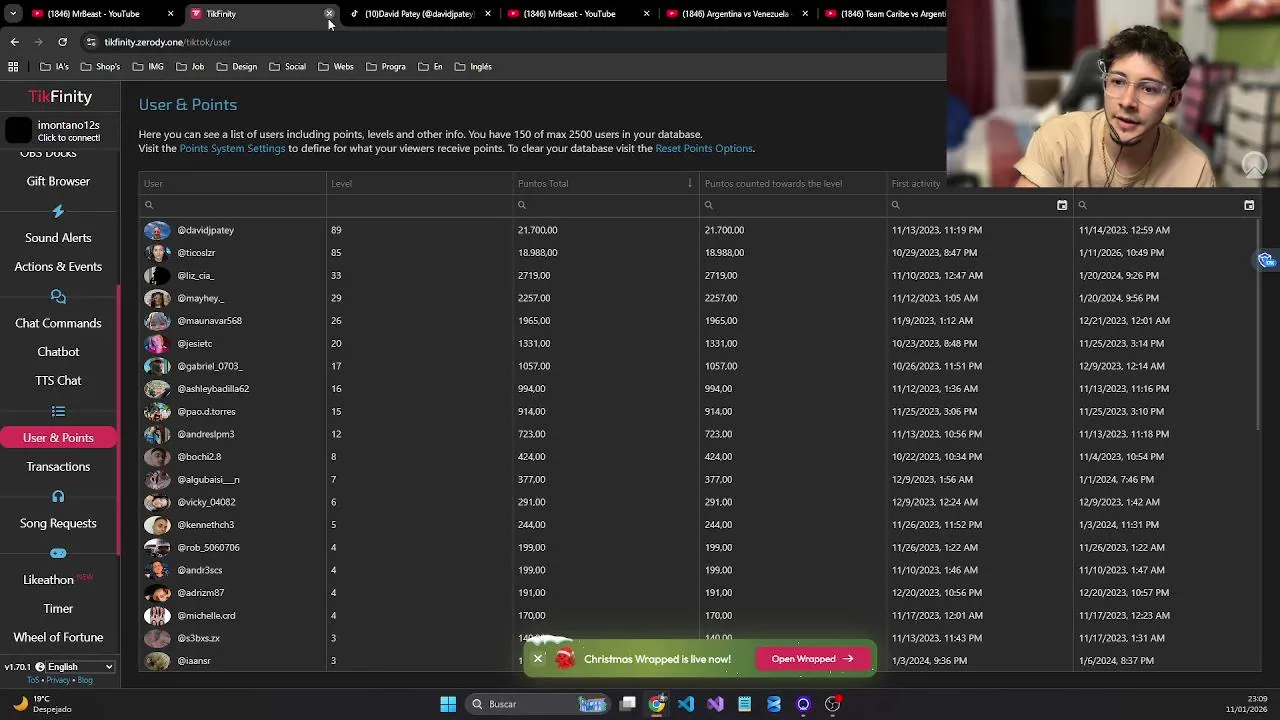Open Chrome from the taskbar
The width and height of the screenshot is (1280, 720).
[657, 704]
